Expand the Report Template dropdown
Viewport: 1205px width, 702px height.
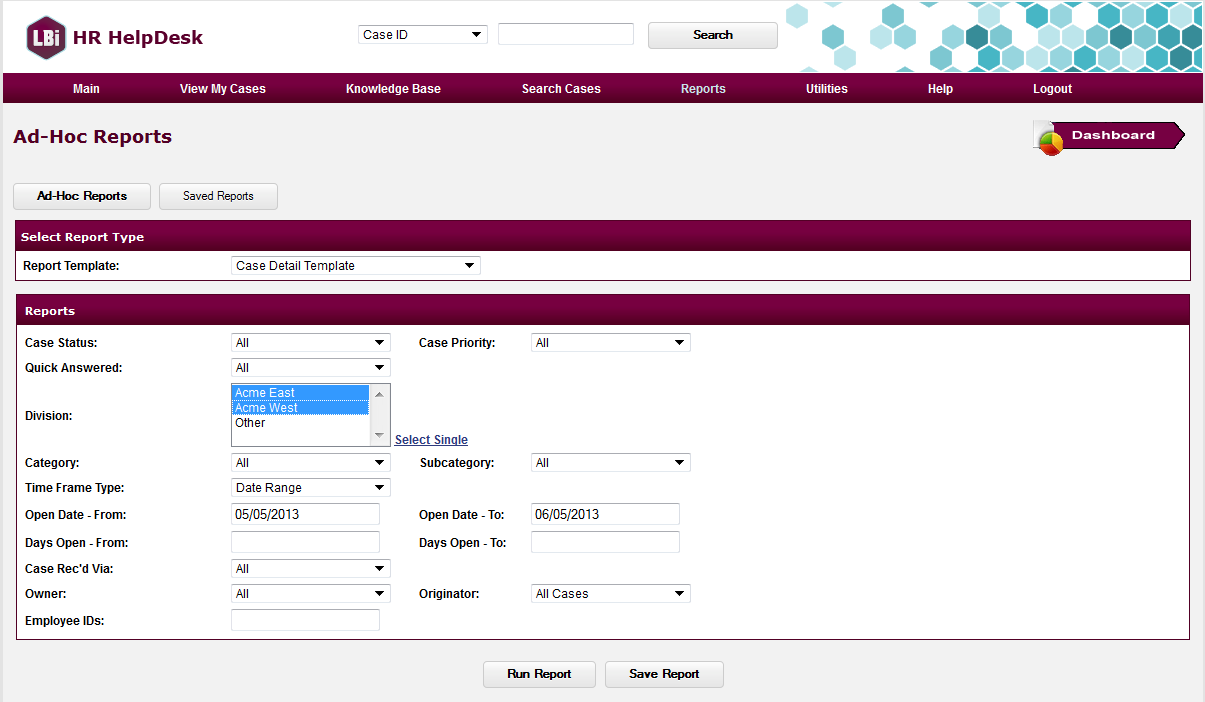356,266
